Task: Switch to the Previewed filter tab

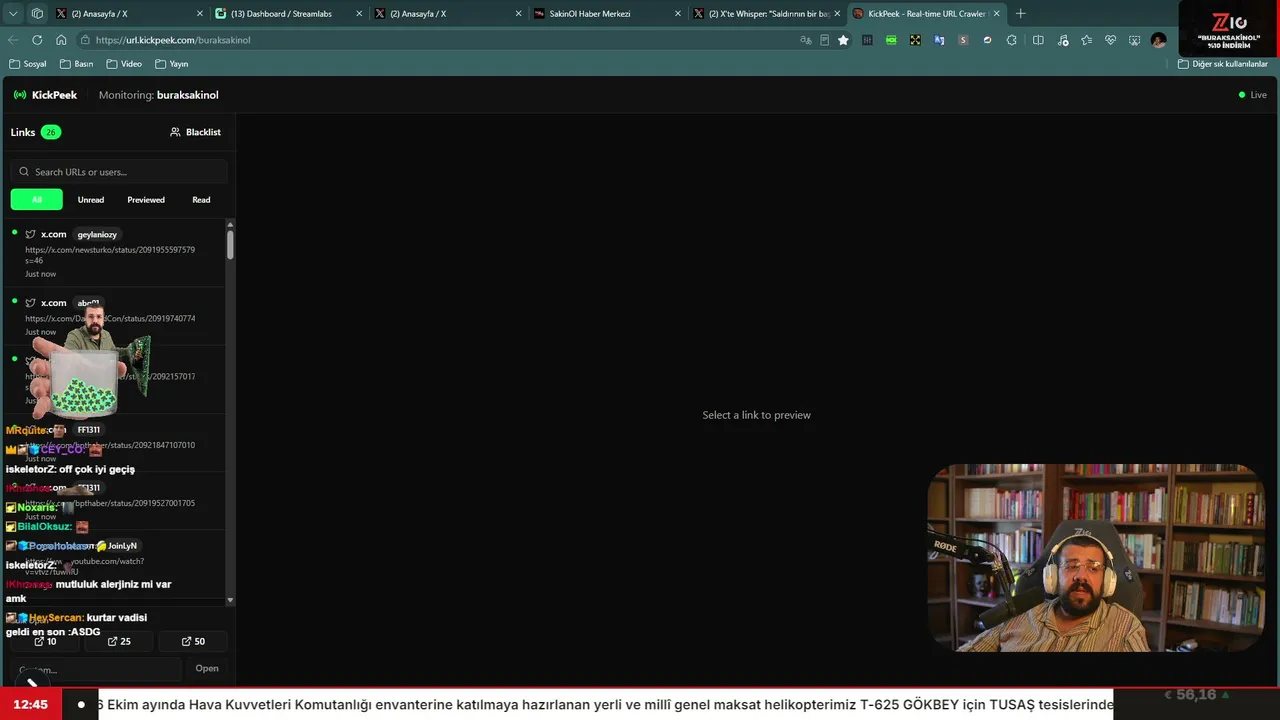Action: 146,200
